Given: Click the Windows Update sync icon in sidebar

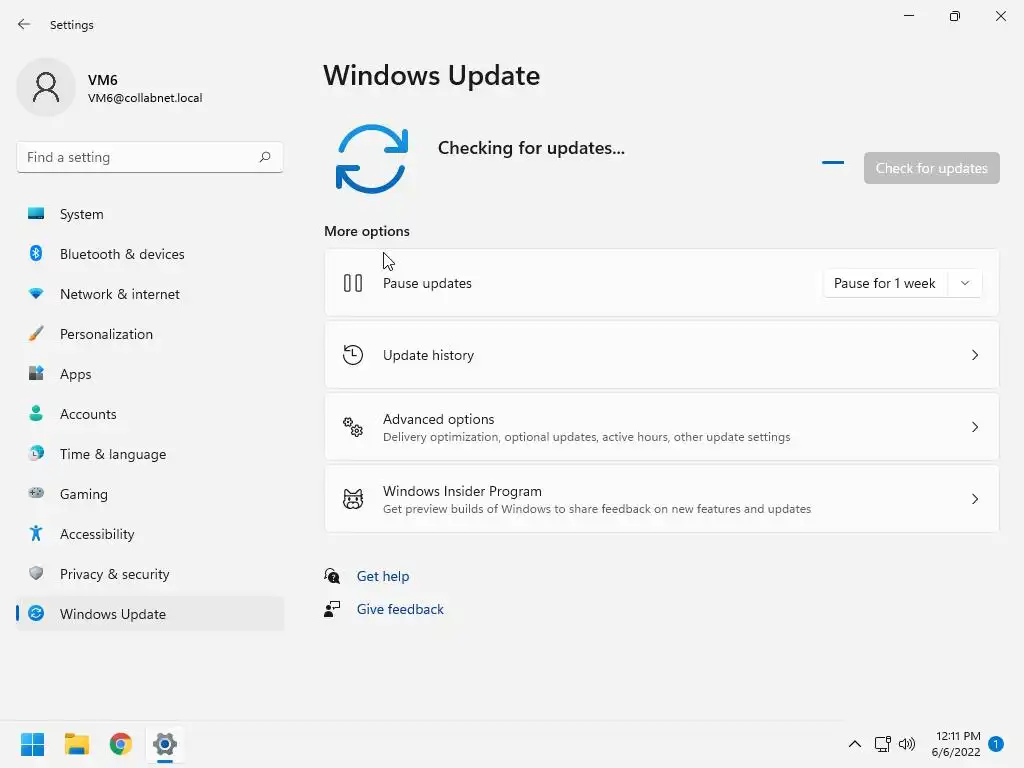Looking at the screenshot, I should [36, 613].
